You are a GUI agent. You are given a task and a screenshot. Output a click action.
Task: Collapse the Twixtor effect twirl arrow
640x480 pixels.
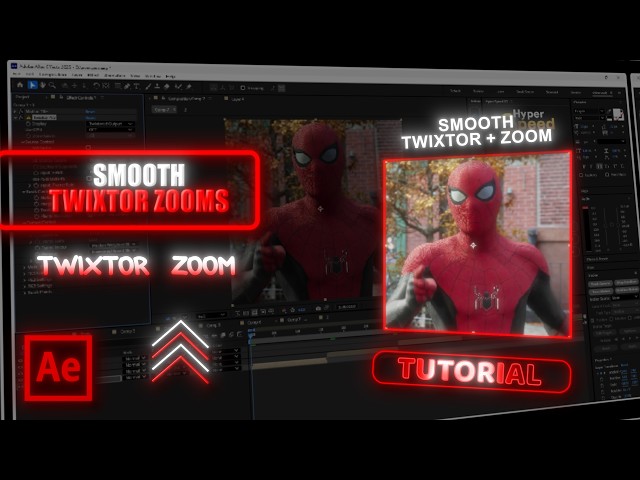(x=16, y=117)
